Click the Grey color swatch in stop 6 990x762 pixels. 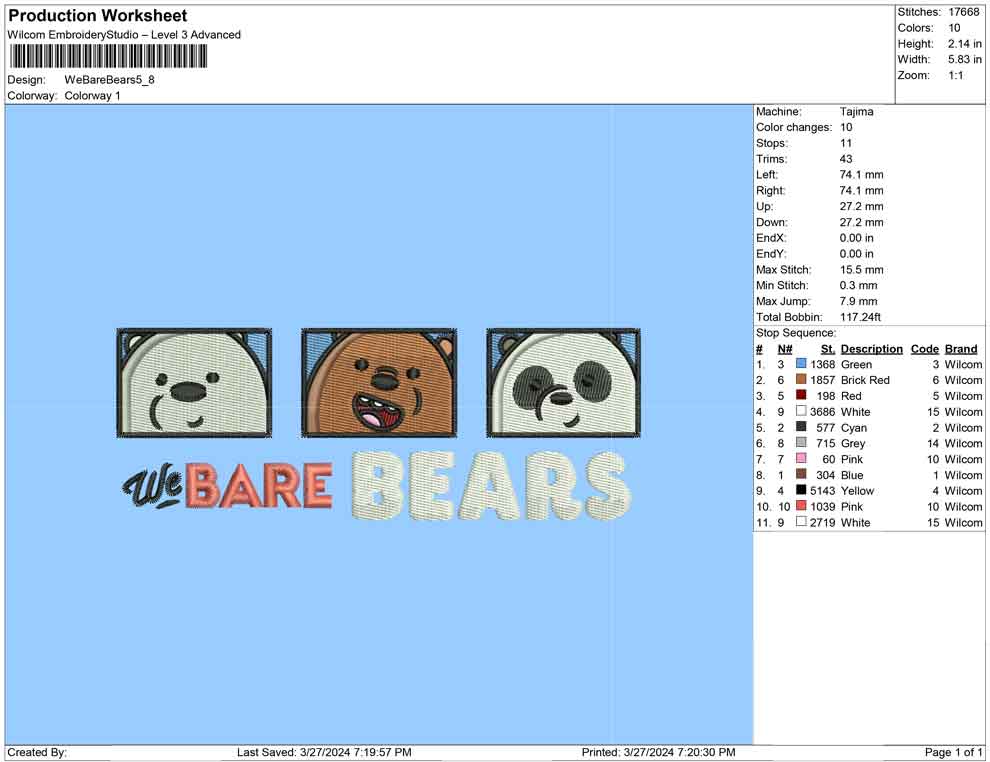tap(801, 443)
